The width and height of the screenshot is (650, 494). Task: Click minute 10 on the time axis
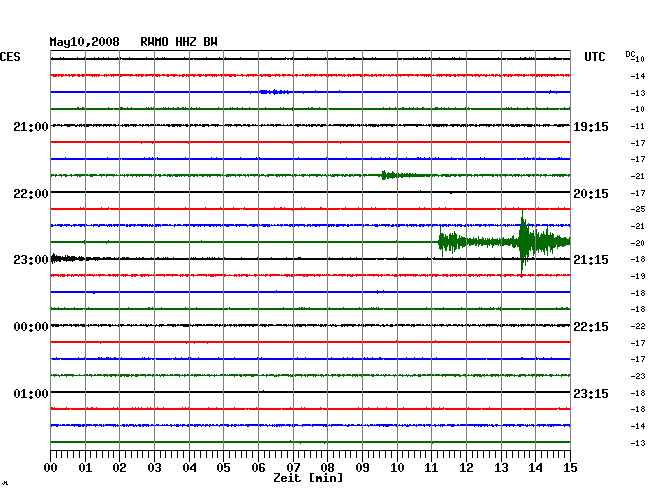pyautogui.click(x=397, y=468)
